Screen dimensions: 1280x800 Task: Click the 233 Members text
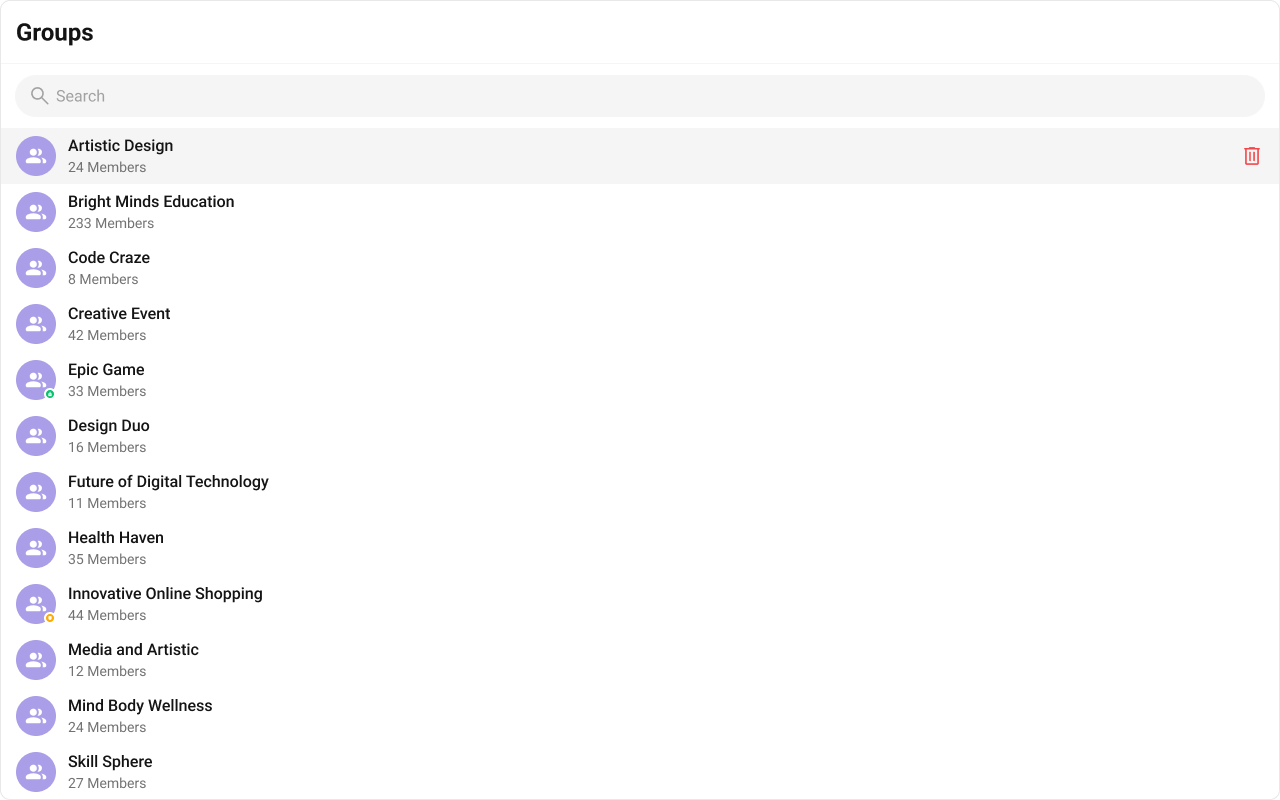(111, 223)
